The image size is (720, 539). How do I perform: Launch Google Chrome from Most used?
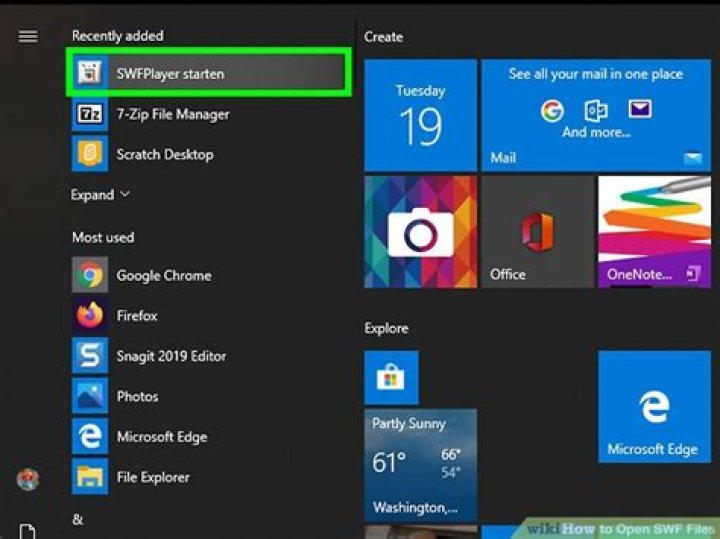(x=163, y=275)
